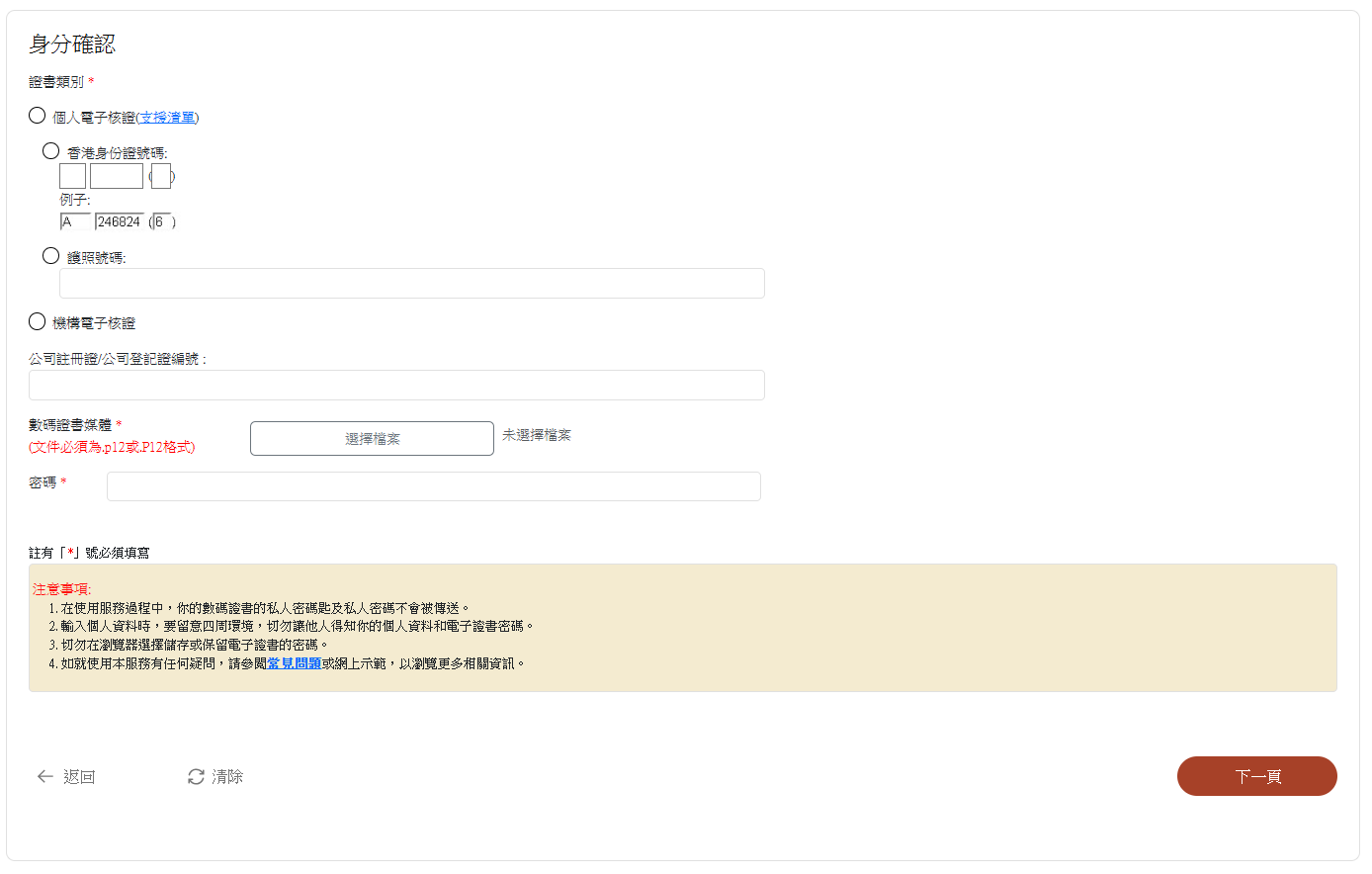Focus the HKID letter prefix box
Viewport: 1372px width, 874px height.
[72, 177]
